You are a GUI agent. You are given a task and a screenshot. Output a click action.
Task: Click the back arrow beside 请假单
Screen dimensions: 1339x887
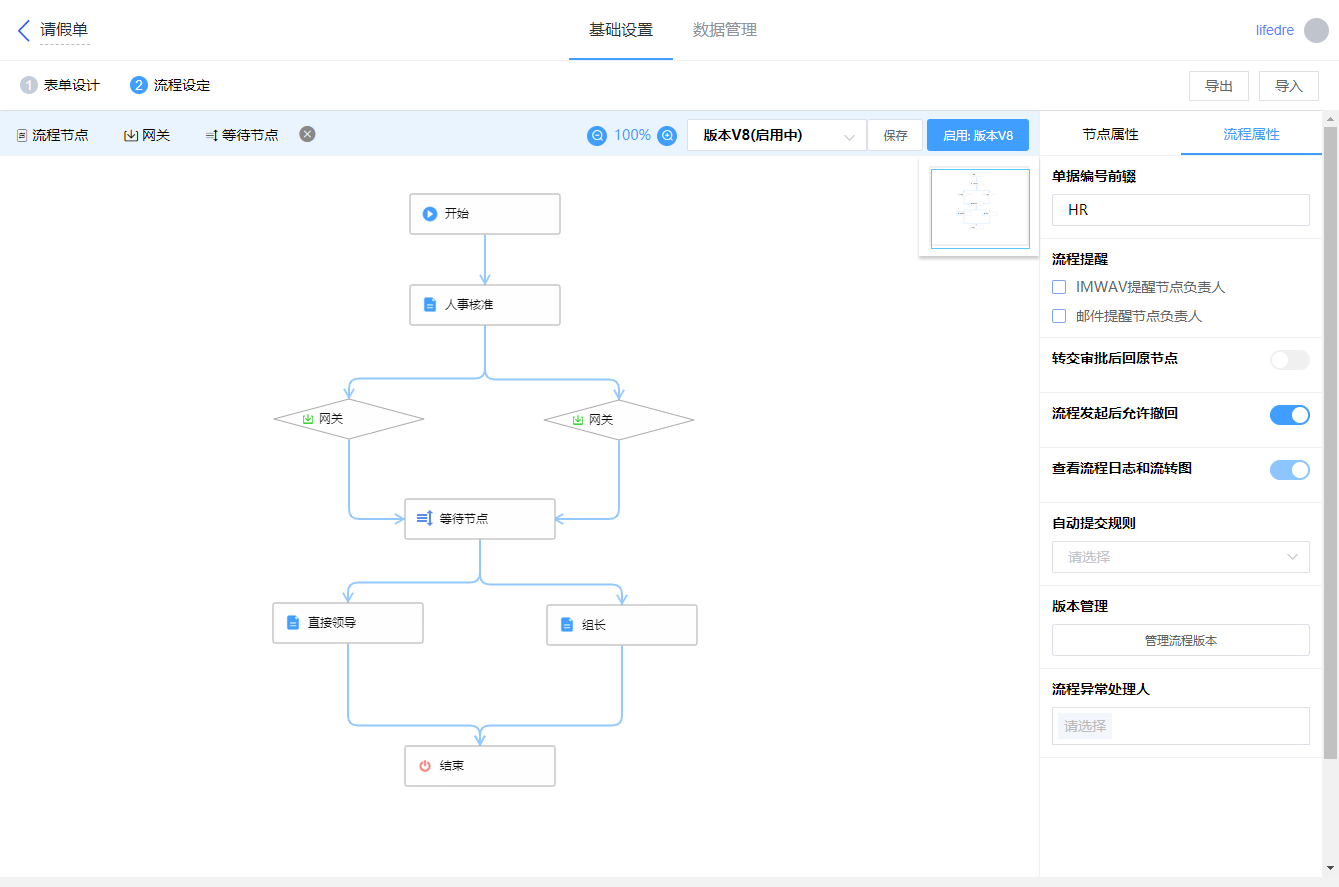[x=24, y=30]
